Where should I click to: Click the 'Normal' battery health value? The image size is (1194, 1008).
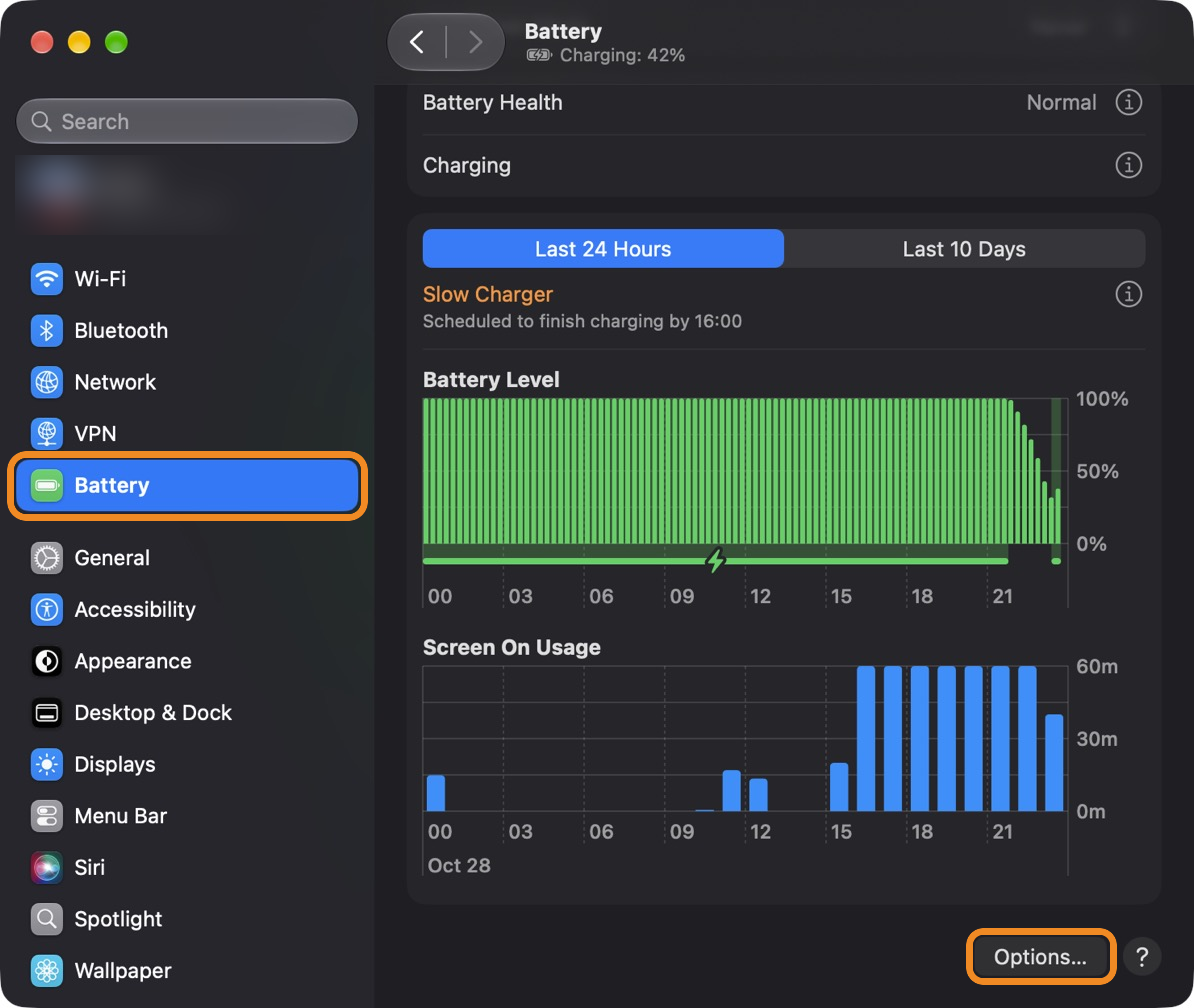pos(1062,102)
